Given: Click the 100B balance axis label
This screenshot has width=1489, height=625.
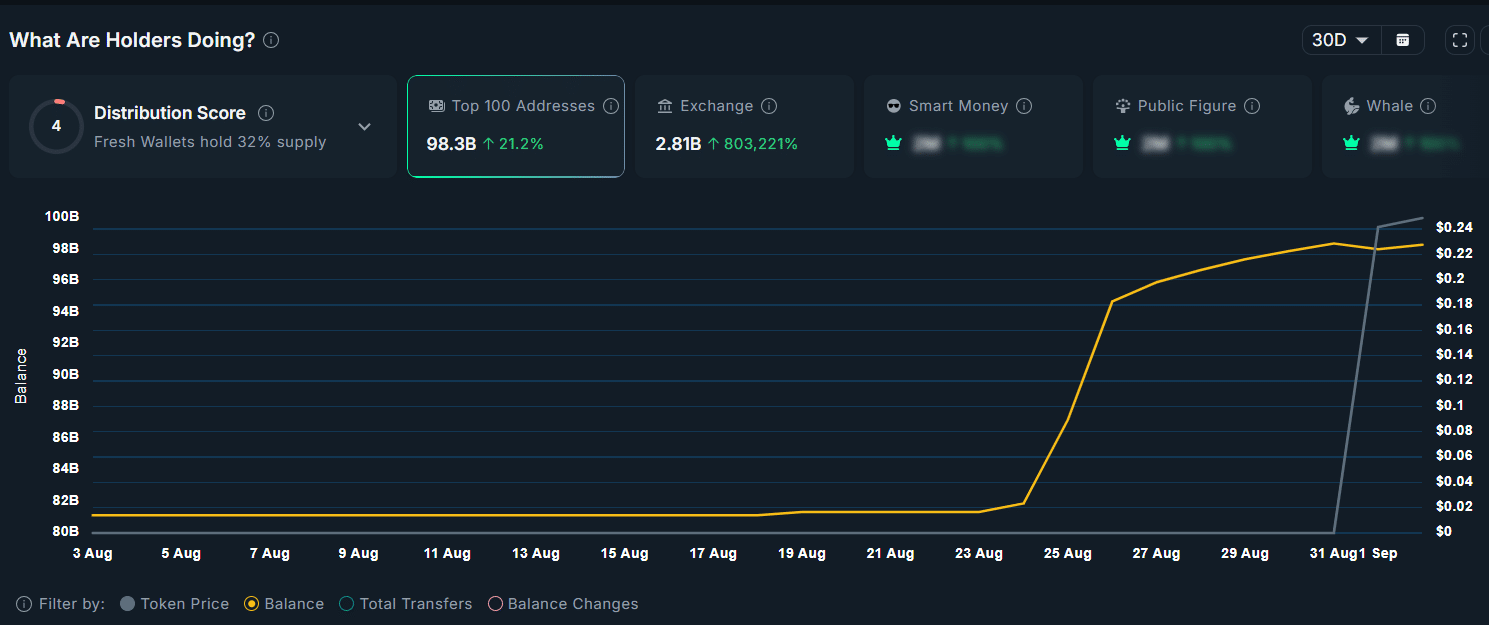Looking at the screenshot, I should click(62, 216).
